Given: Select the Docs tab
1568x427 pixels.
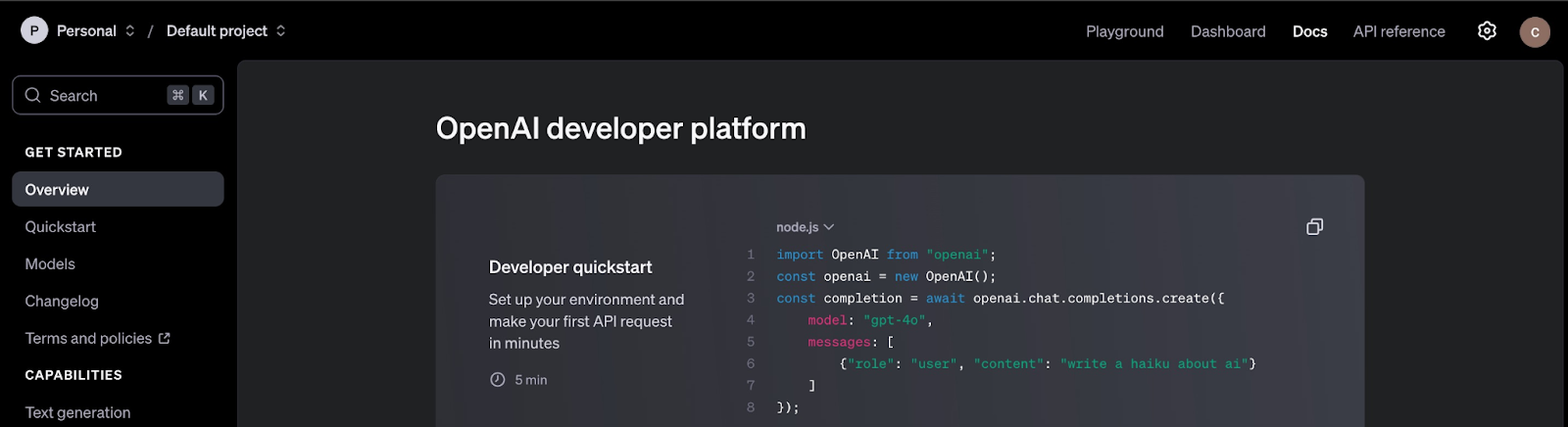Looking at the screenshot, I should [x=1309, y=31].
